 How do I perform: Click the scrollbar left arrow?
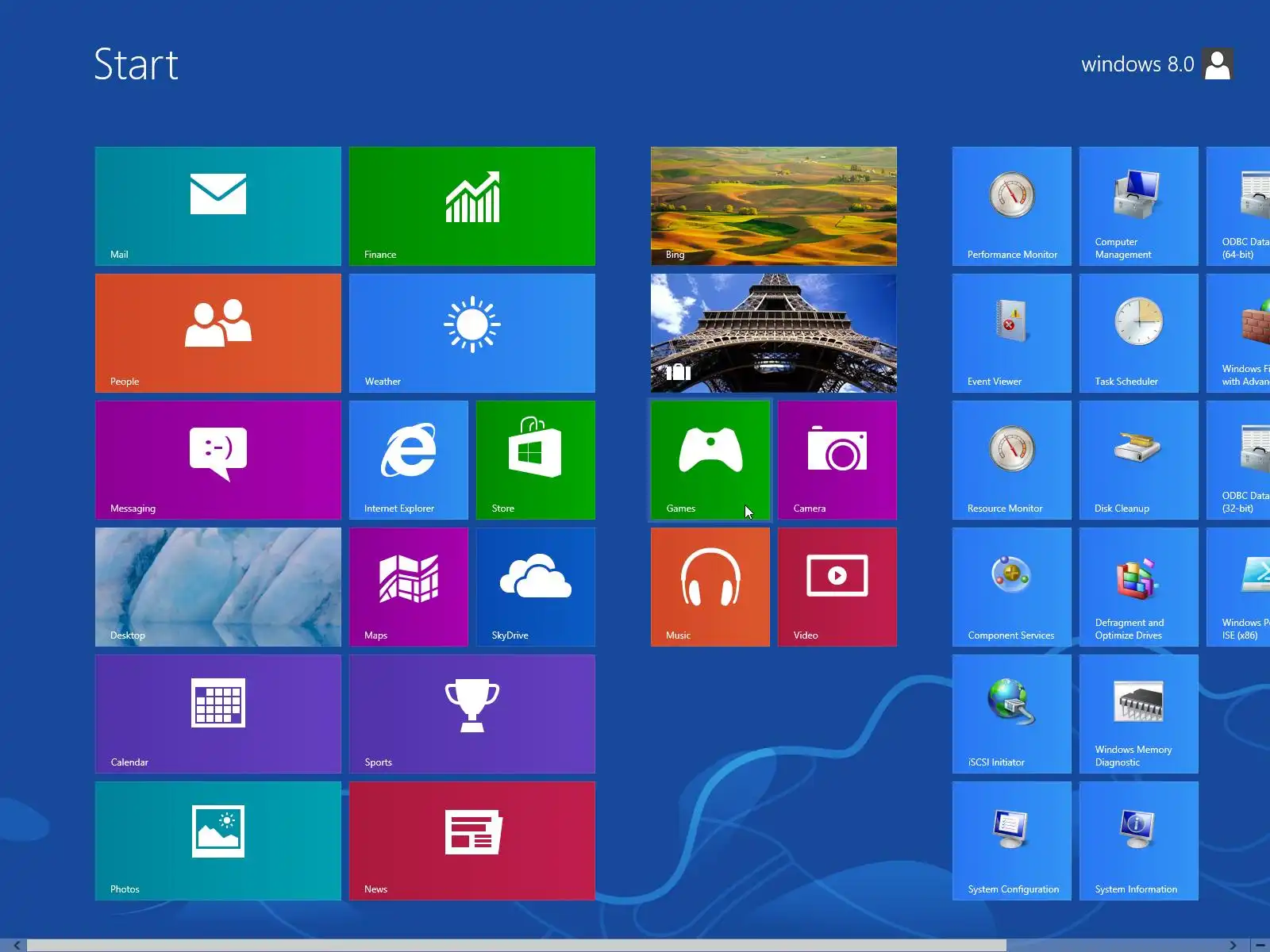pyautogui.click(x=17, y=945)
